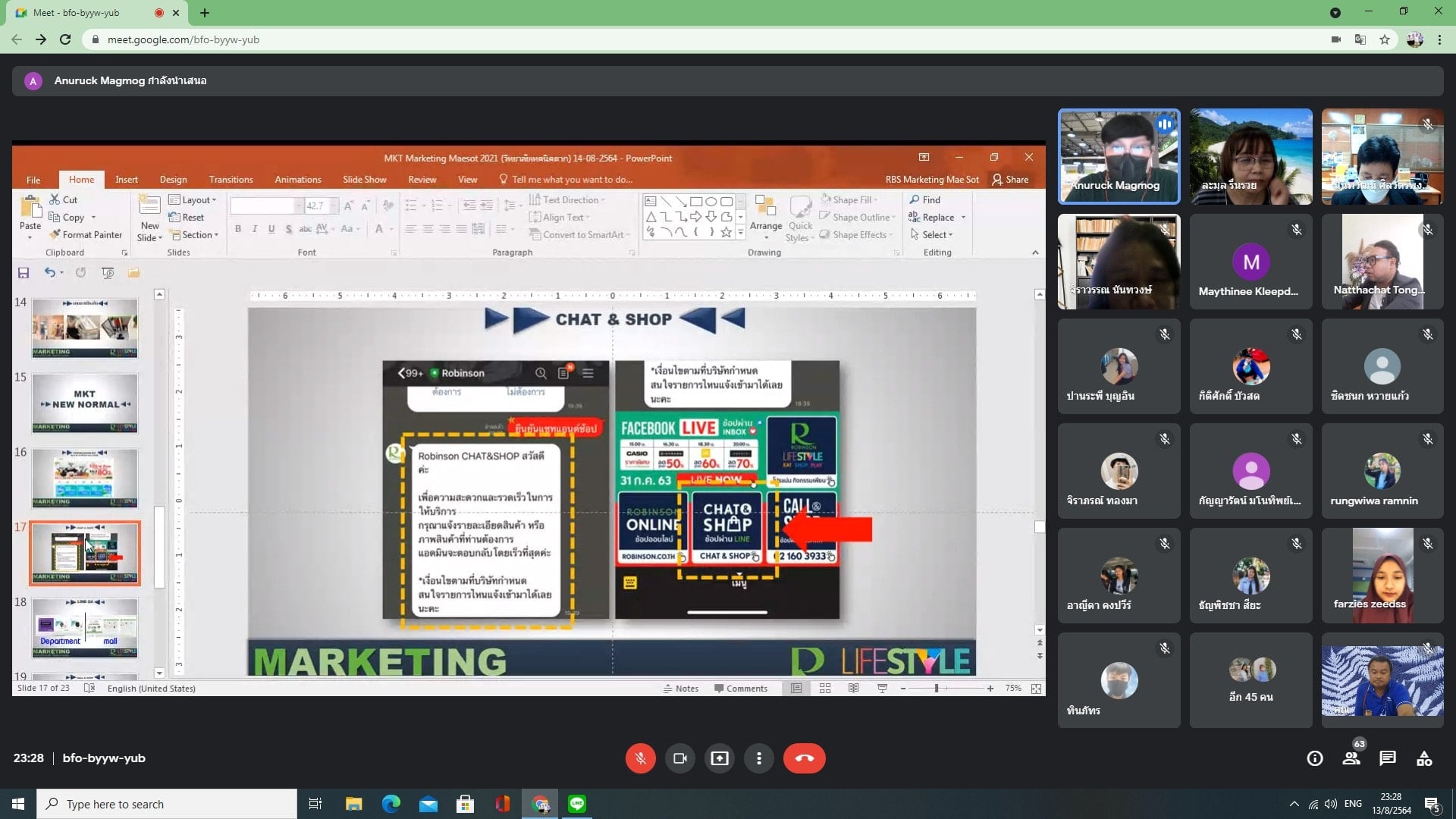1456x819 pixels.
Task: Start Slide Show view icon
Action: click(x=882, y=689)
